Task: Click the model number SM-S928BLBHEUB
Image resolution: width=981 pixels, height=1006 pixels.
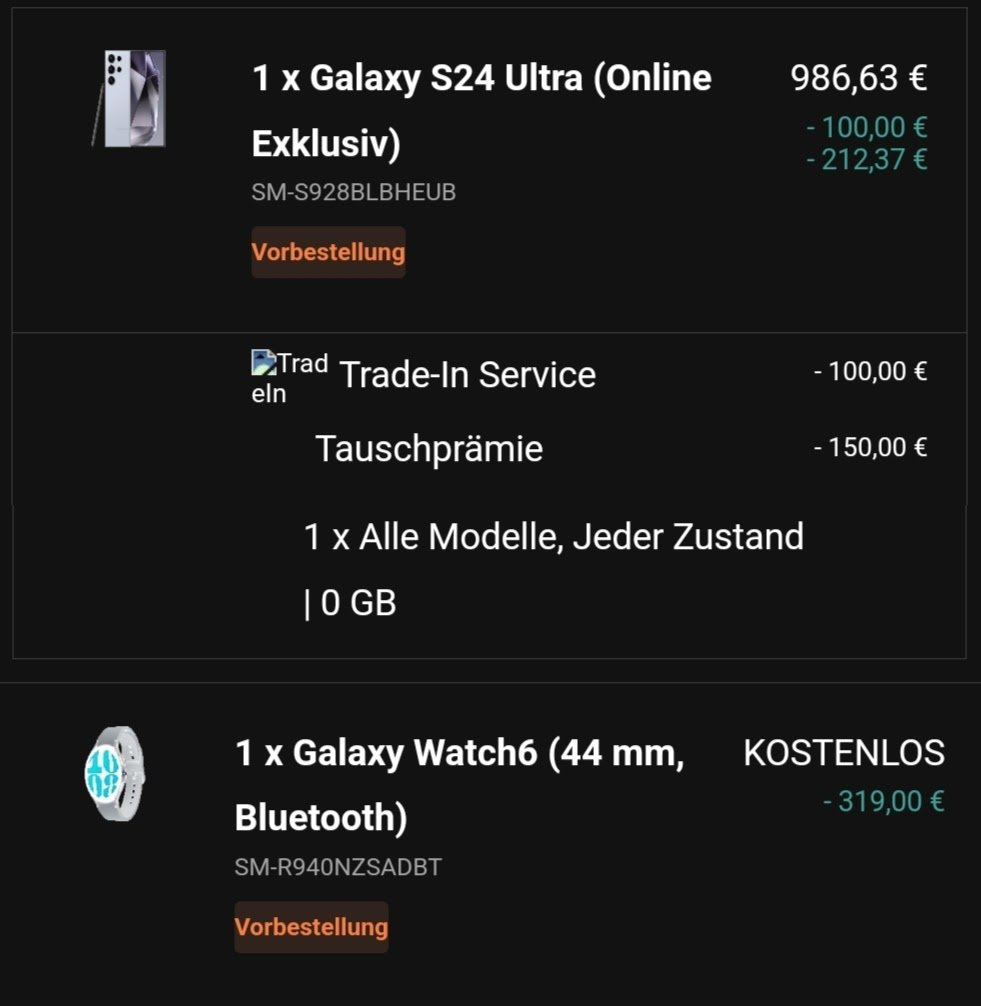Action: pyautogui.click(x=353, y=192)
